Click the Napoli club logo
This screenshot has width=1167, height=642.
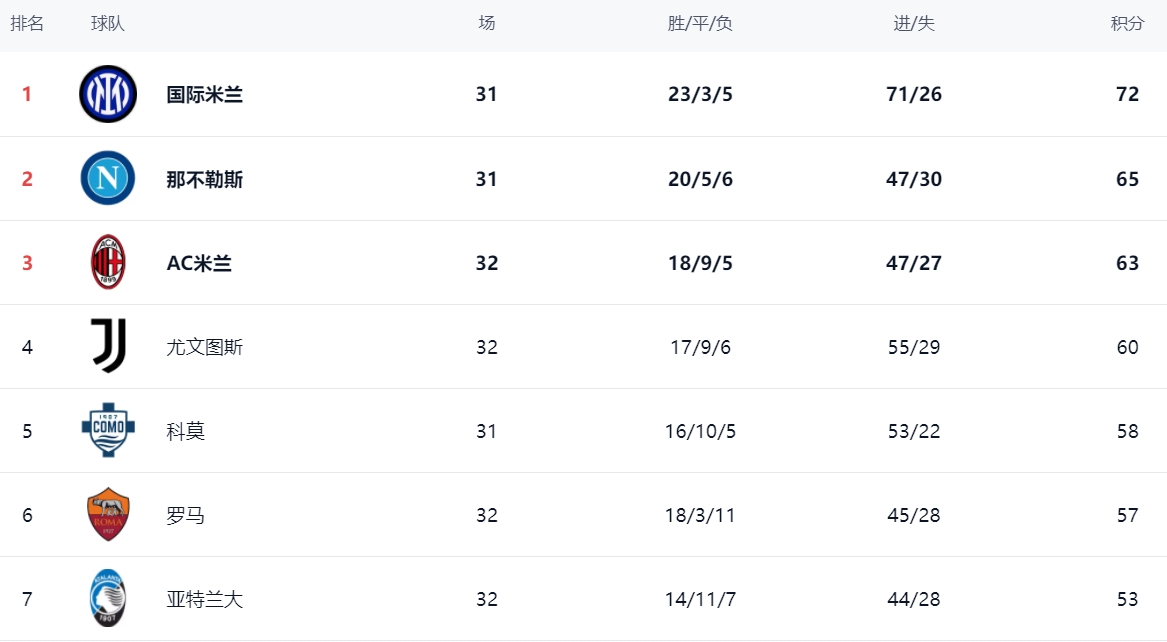pos(108,178)
